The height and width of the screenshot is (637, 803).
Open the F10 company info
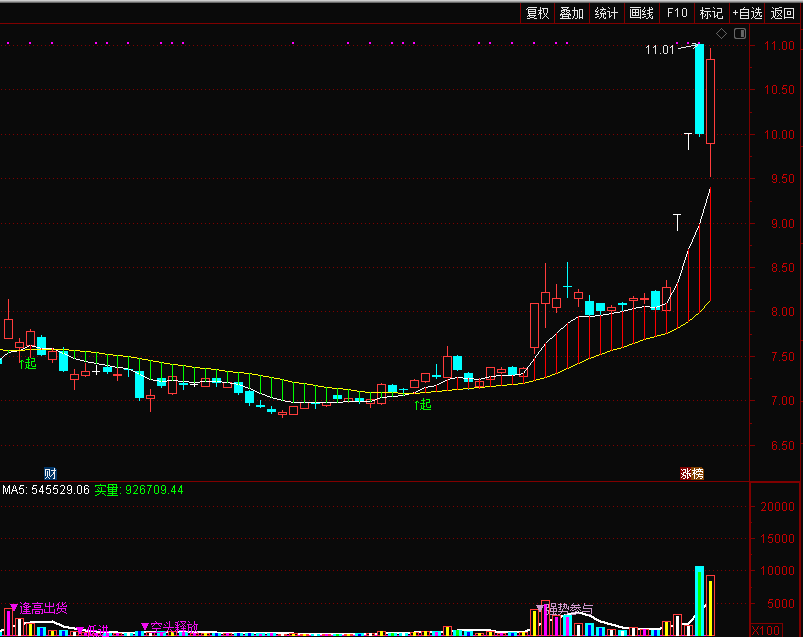677,13
